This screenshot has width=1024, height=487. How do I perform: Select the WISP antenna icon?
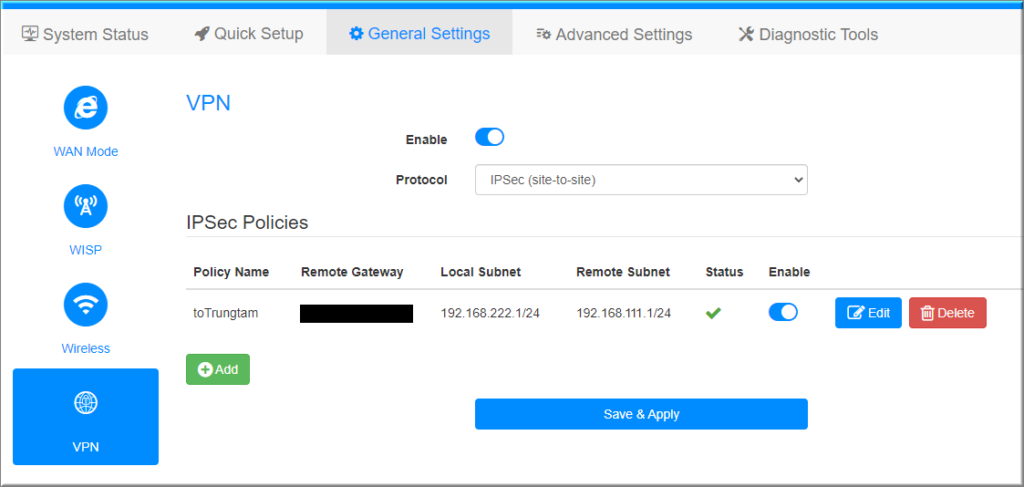(x=85, y=206)
